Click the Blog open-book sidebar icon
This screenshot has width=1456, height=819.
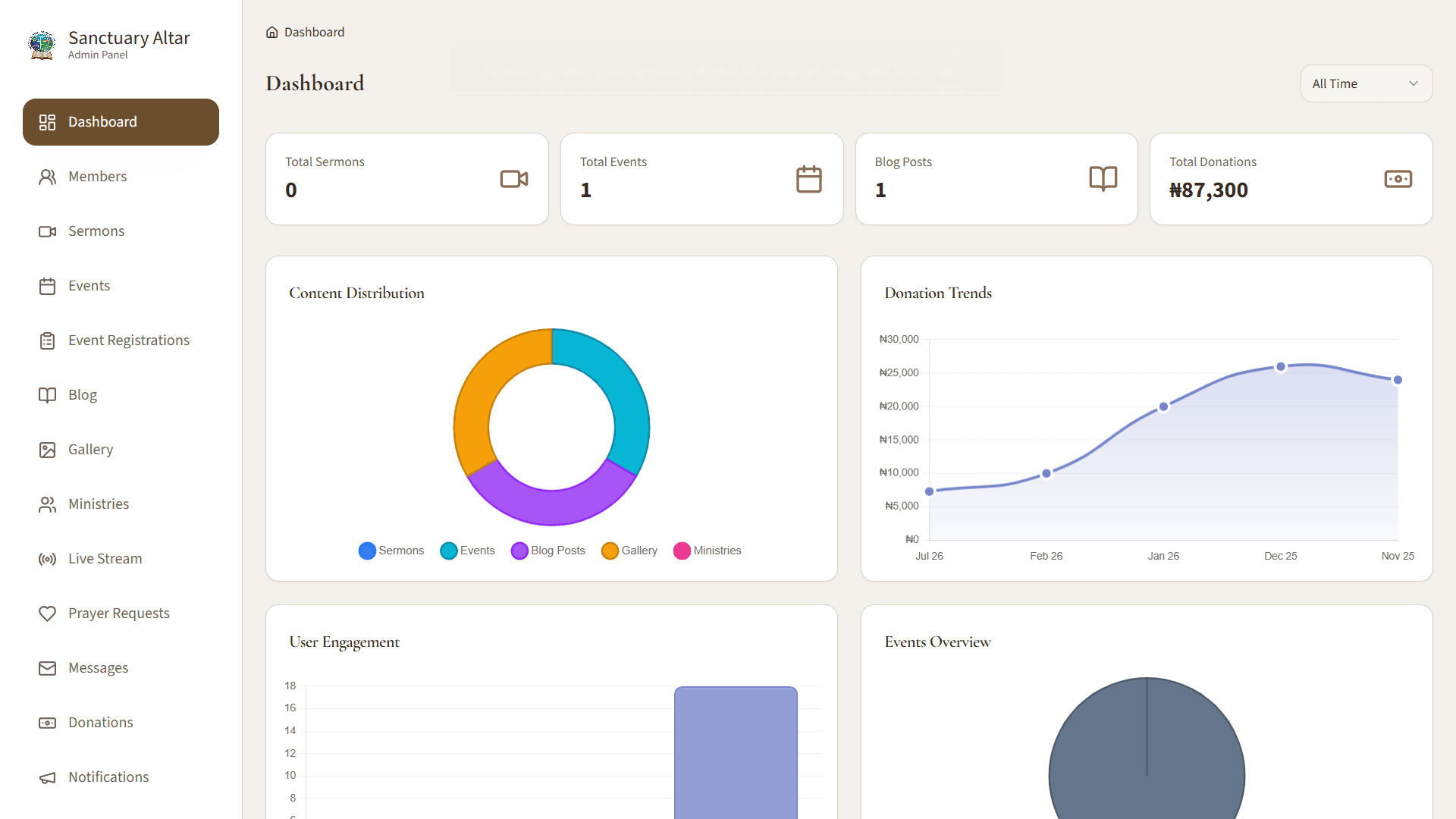pyautogui.click(x=47, y=395)
